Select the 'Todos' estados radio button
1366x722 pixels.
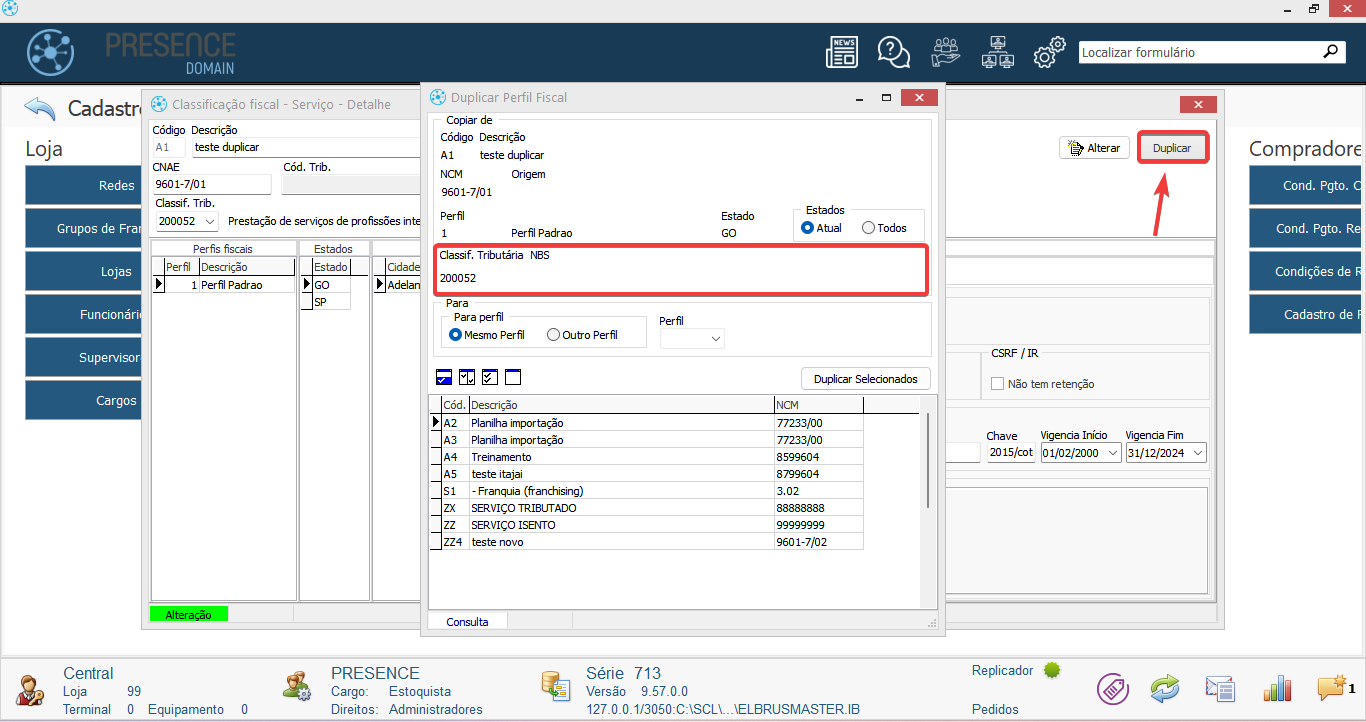(x=868, y=228)
